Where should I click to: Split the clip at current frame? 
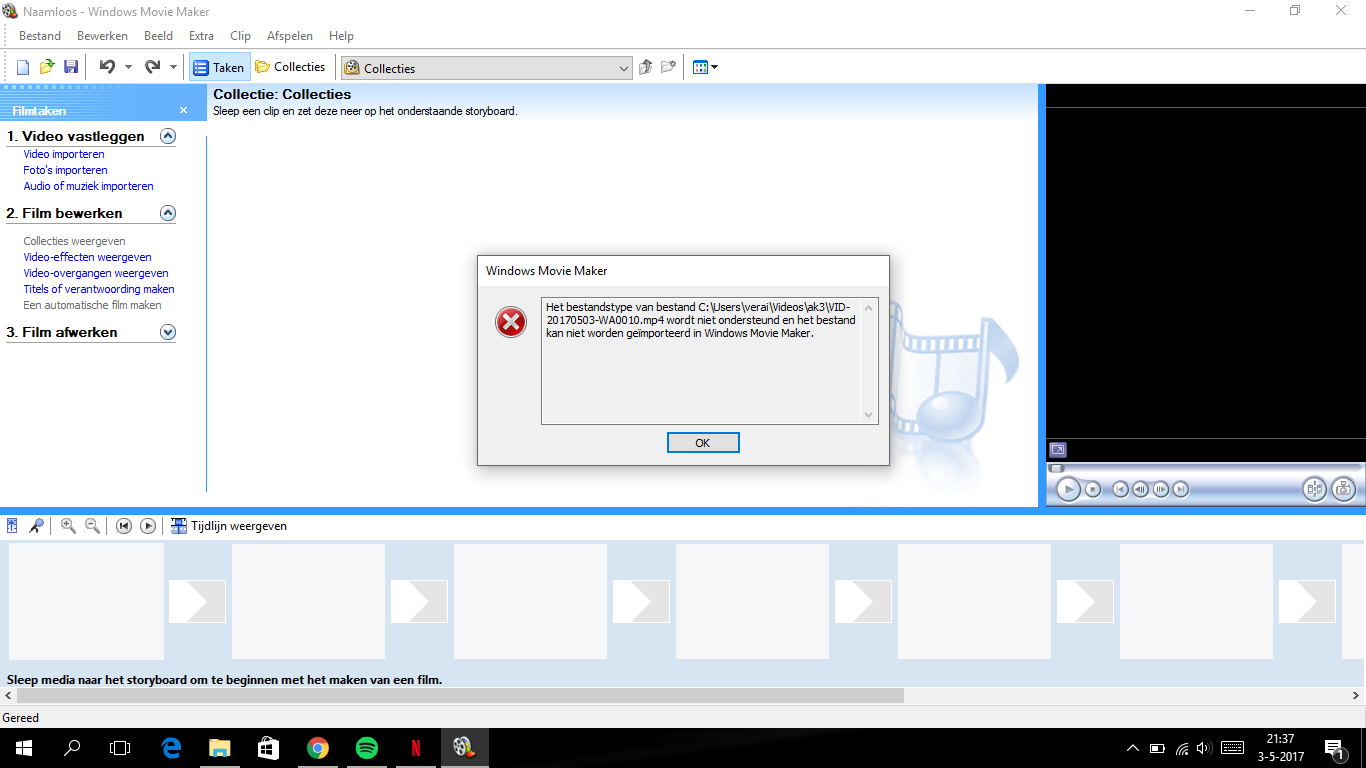(1314, 489)
